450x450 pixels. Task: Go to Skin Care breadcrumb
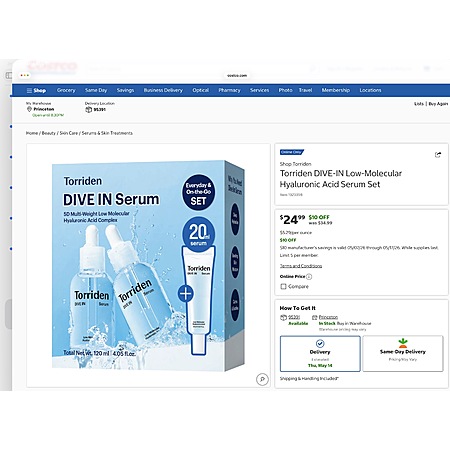pyautogui.click(x=69, y=133)
